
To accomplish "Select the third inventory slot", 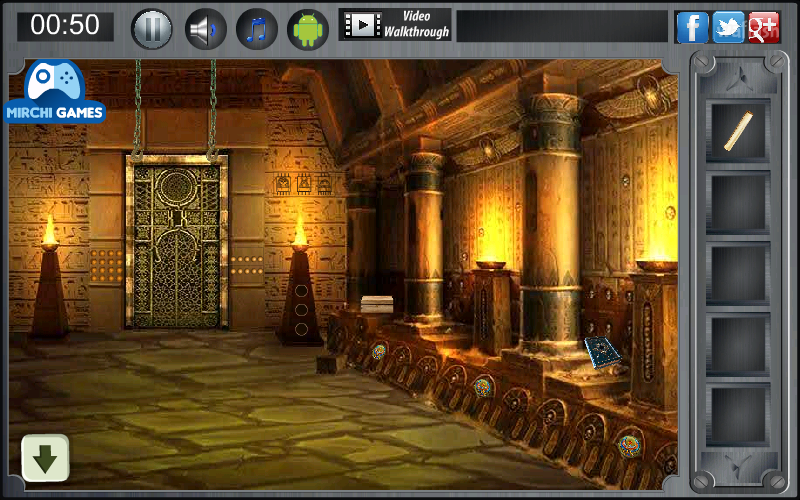I will 738,274.
